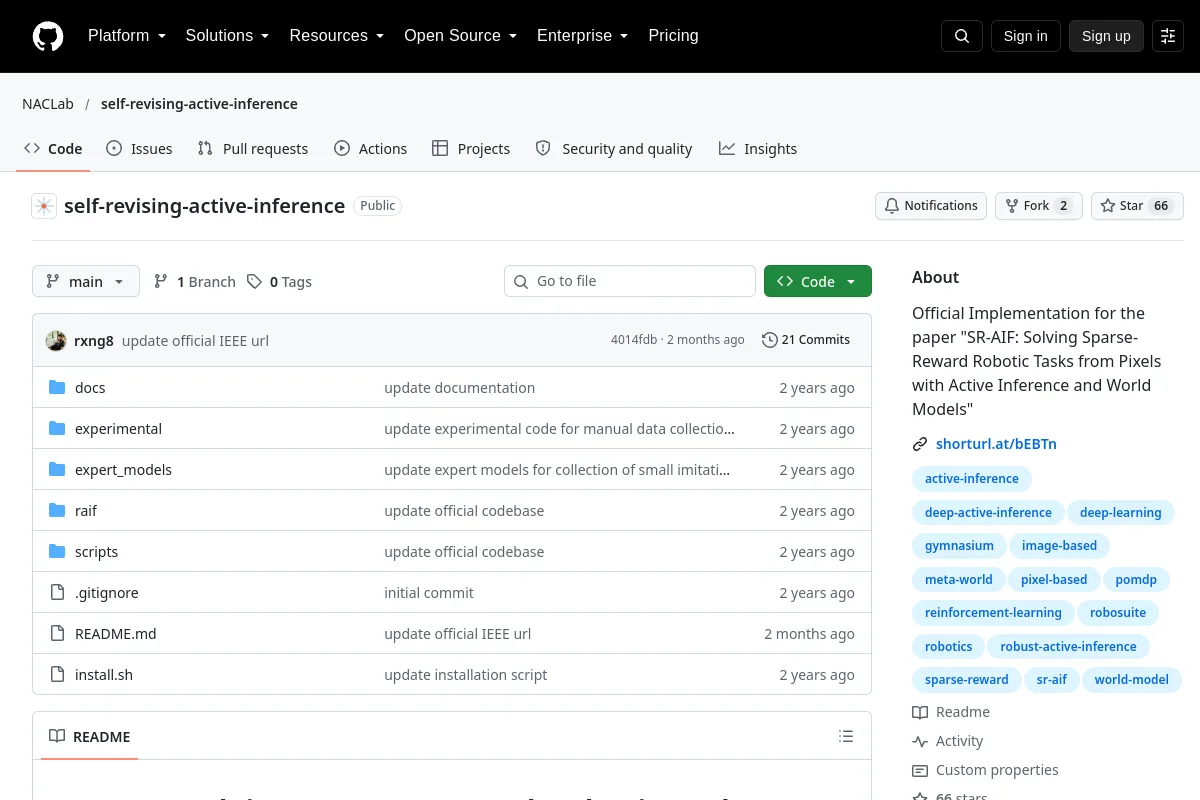Open the Actions tab
Screen dimensions: 1200x800
(x=371, y=149)
